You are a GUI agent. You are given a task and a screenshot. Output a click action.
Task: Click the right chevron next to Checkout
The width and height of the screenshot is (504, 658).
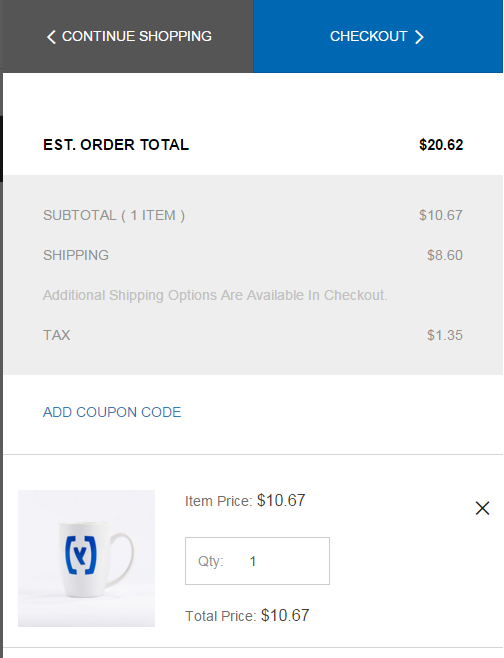(x=419, y=37)
